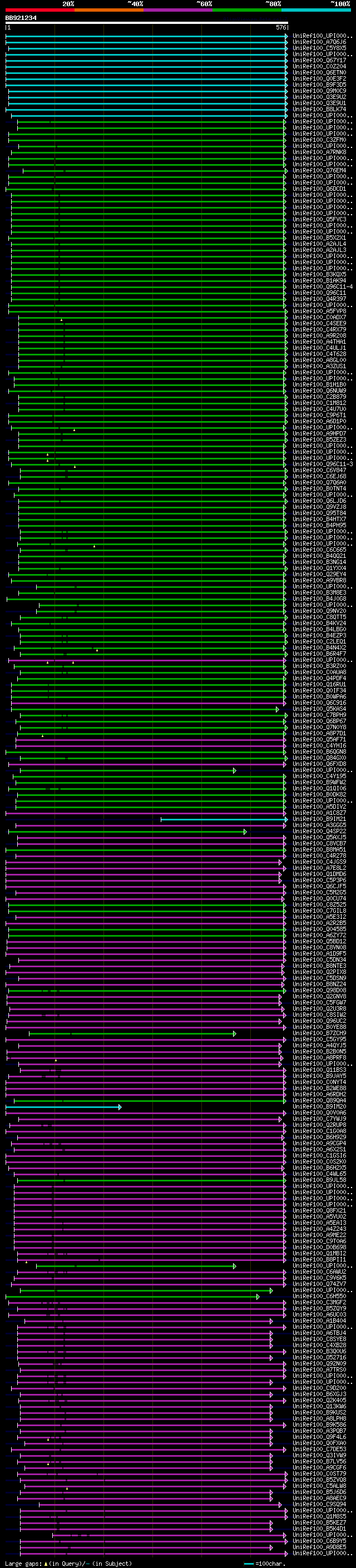Select the UniRef100_A1D9F5 label
Screen dimensions: 356x1568
point(319,954)
